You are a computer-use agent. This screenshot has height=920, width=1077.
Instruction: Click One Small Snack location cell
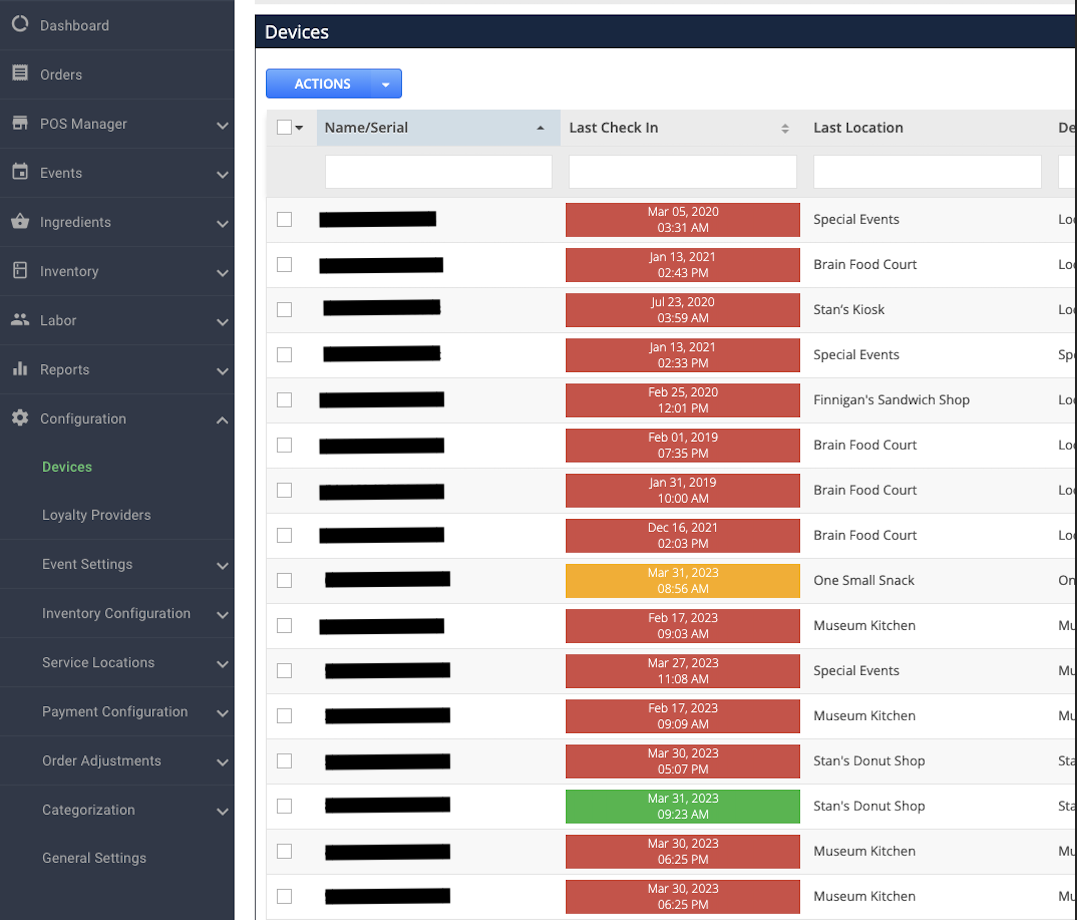pos(864,581)
